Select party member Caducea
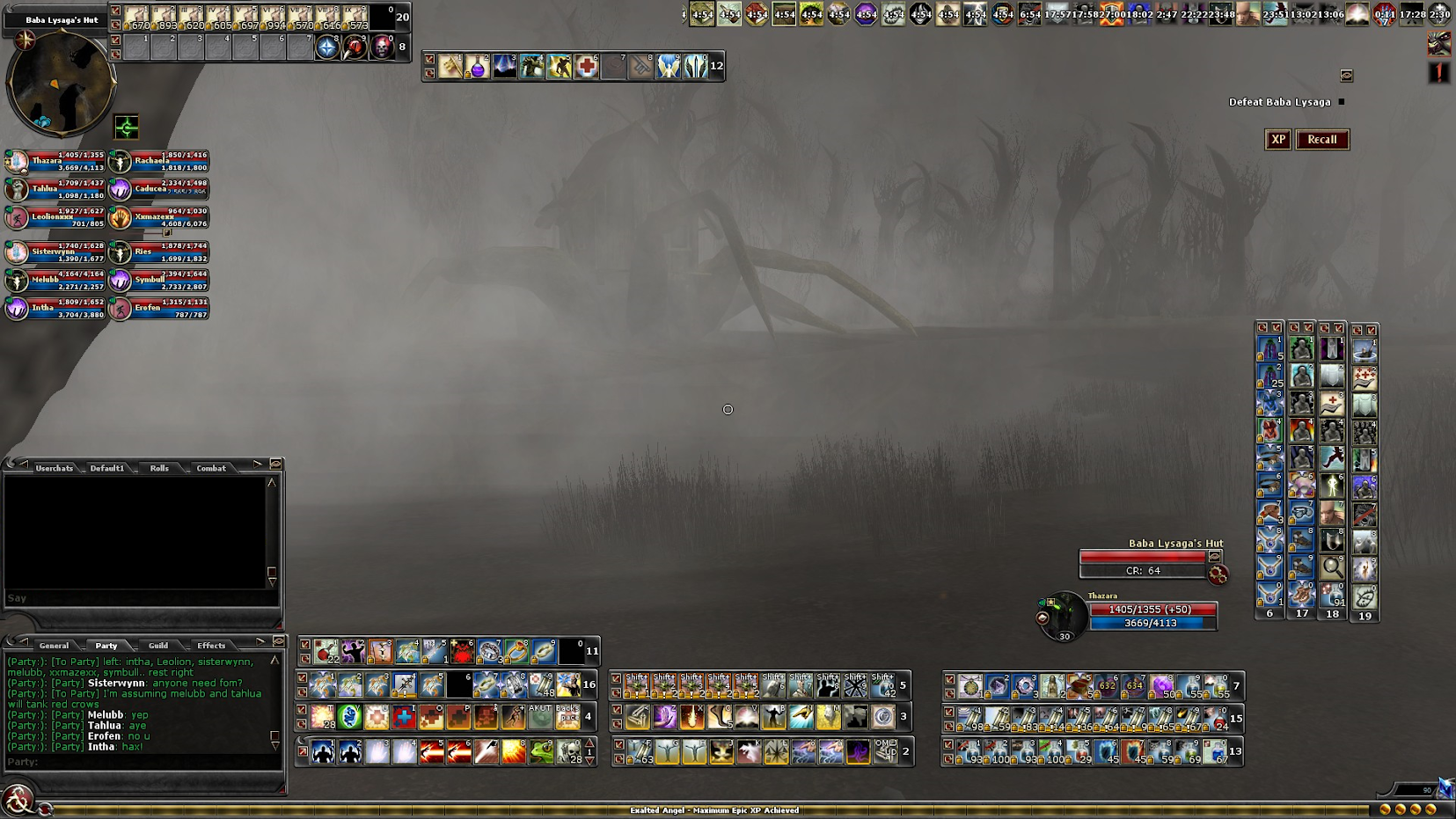1456x819 pixels. [158, 189]
